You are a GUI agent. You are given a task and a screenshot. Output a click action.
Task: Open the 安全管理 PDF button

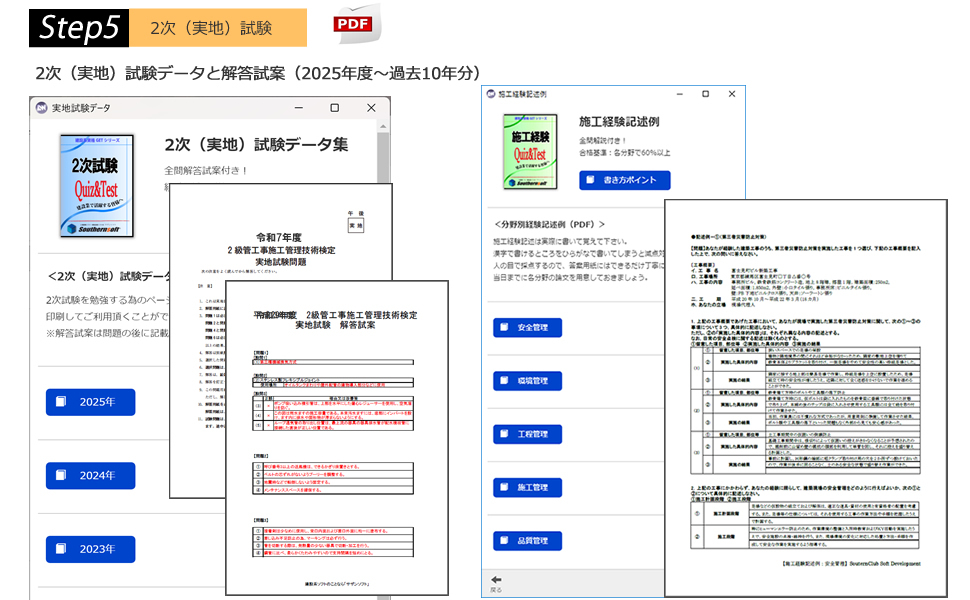527,327
